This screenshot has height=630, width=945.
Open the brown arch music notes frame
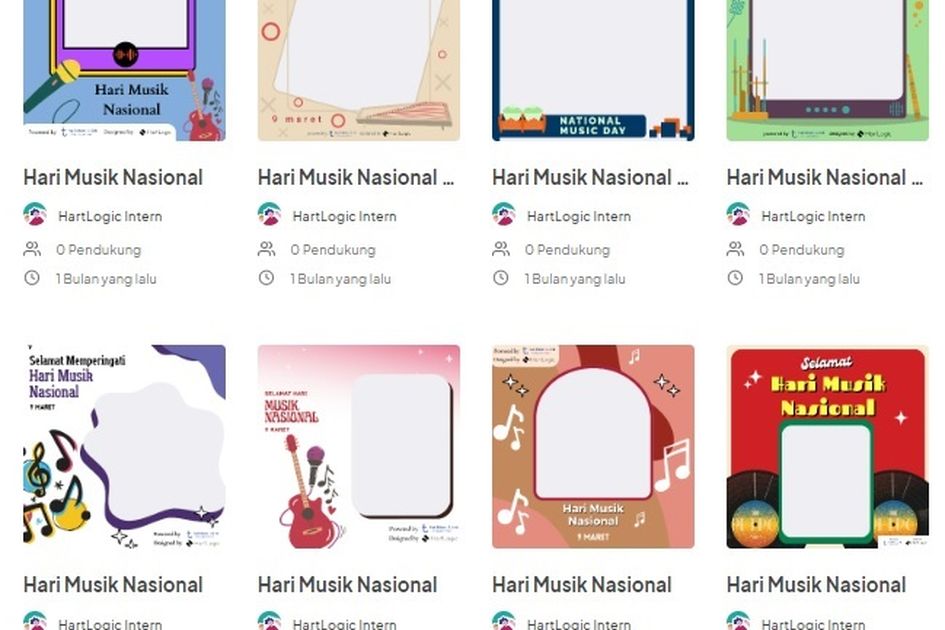[593, 447]
